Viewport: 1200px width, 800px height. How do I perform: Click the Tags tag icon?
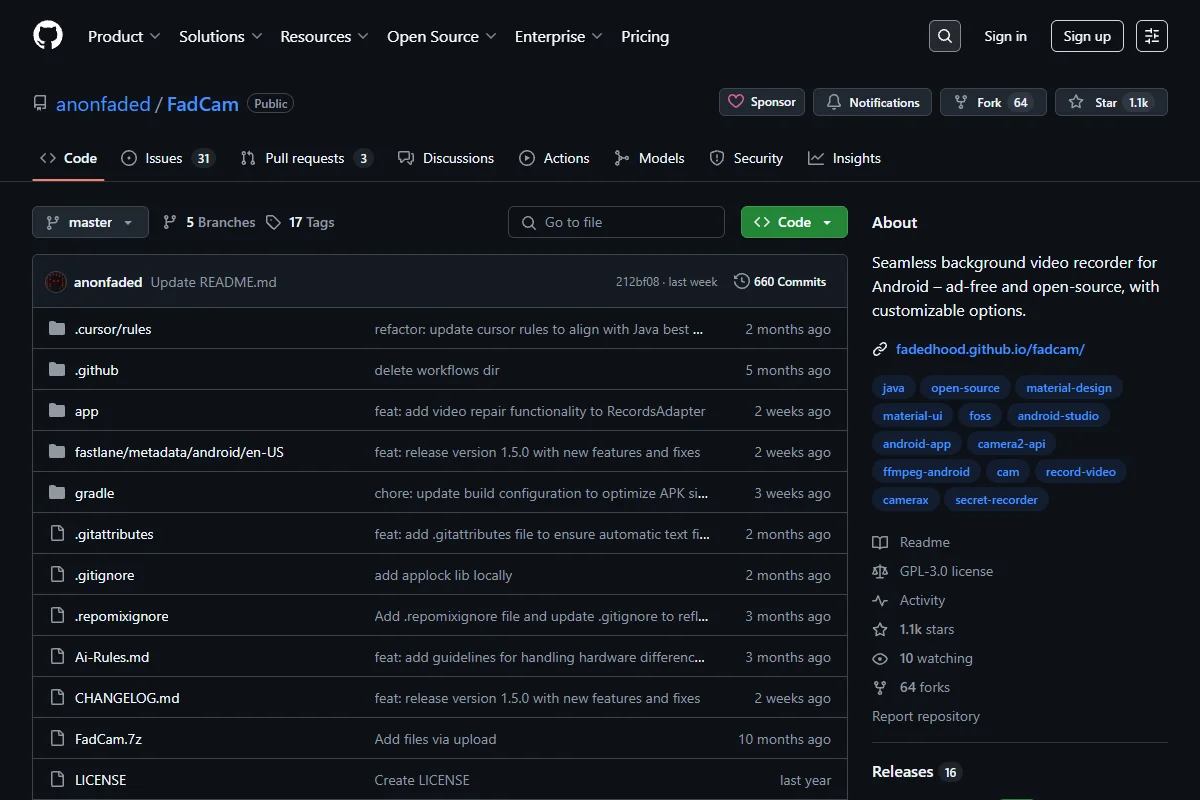pos(273,222)
